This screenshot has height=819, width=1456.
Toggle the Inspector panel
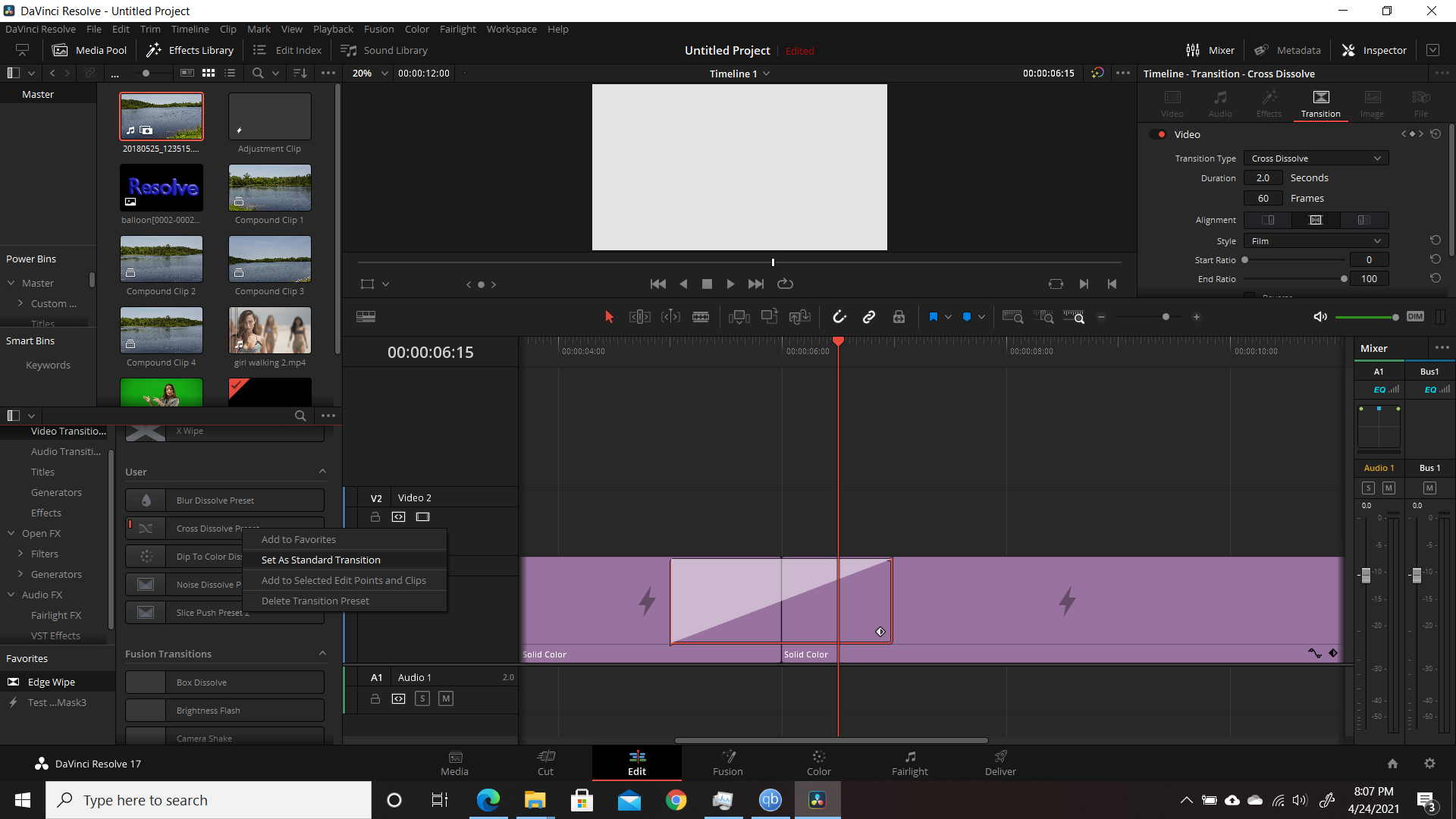tap(1374, 50)
